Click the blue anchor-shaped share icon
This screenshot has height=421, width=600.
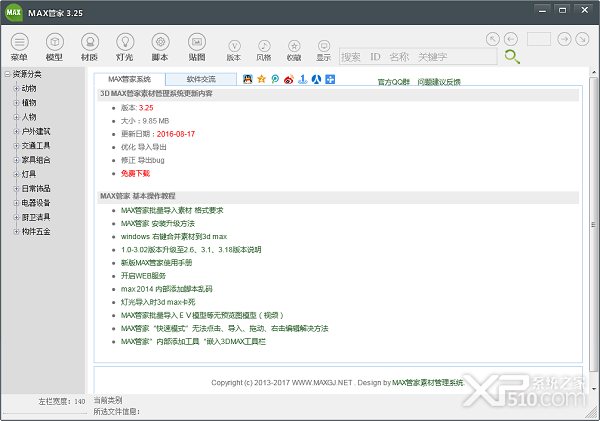303,79
